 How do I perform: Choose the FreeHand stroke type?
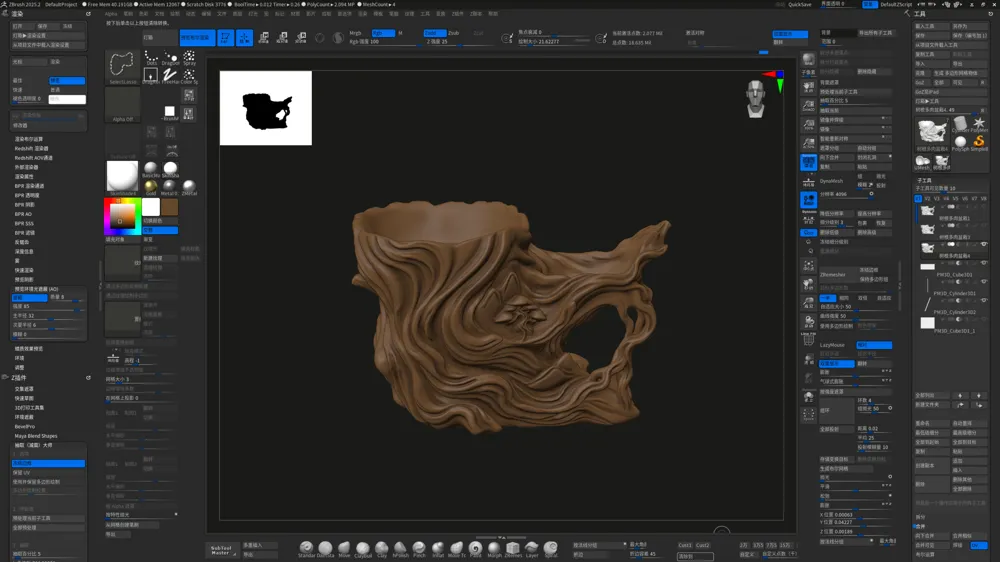point(170,77)
